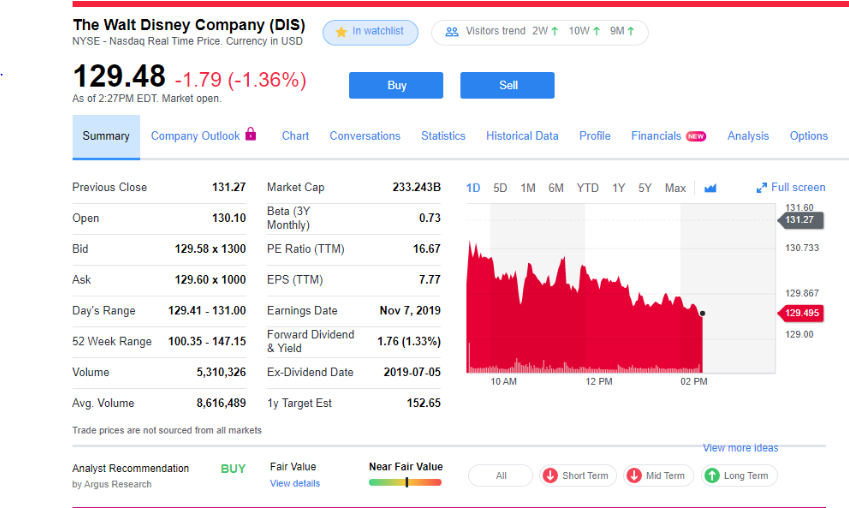Click the Ex-Dividend Date value 2019-07-05

tap(412, 372)
